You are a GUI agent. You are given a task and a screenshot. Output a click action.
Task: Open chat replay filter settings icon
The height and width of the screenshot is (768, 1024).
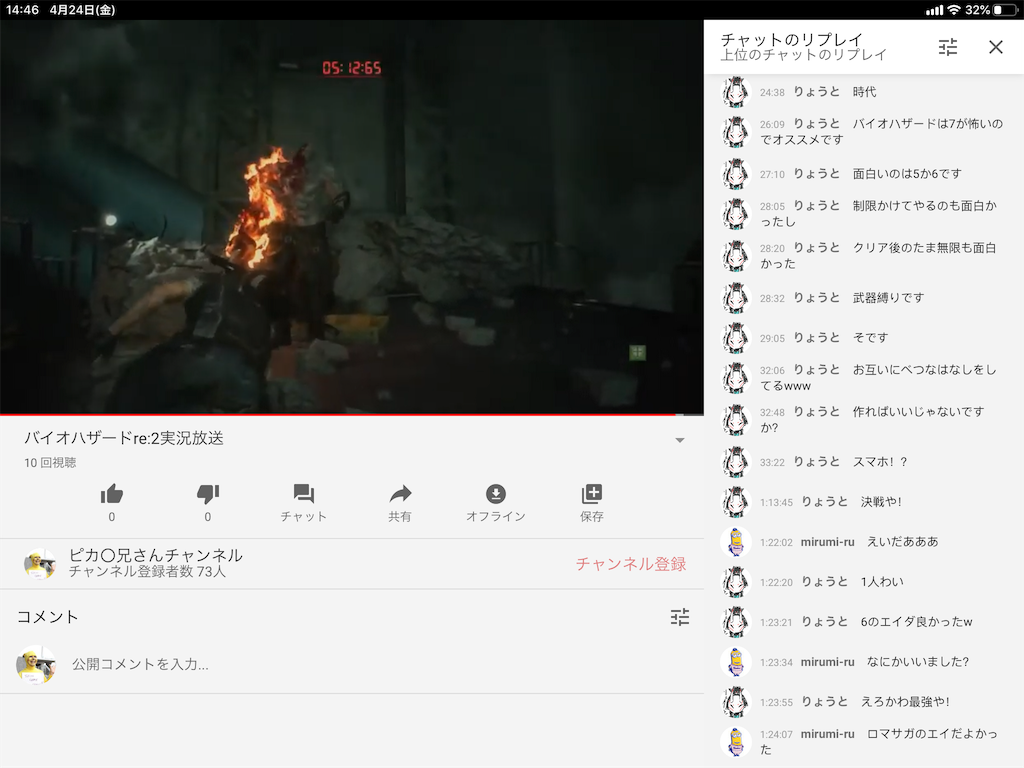point(948,47)
